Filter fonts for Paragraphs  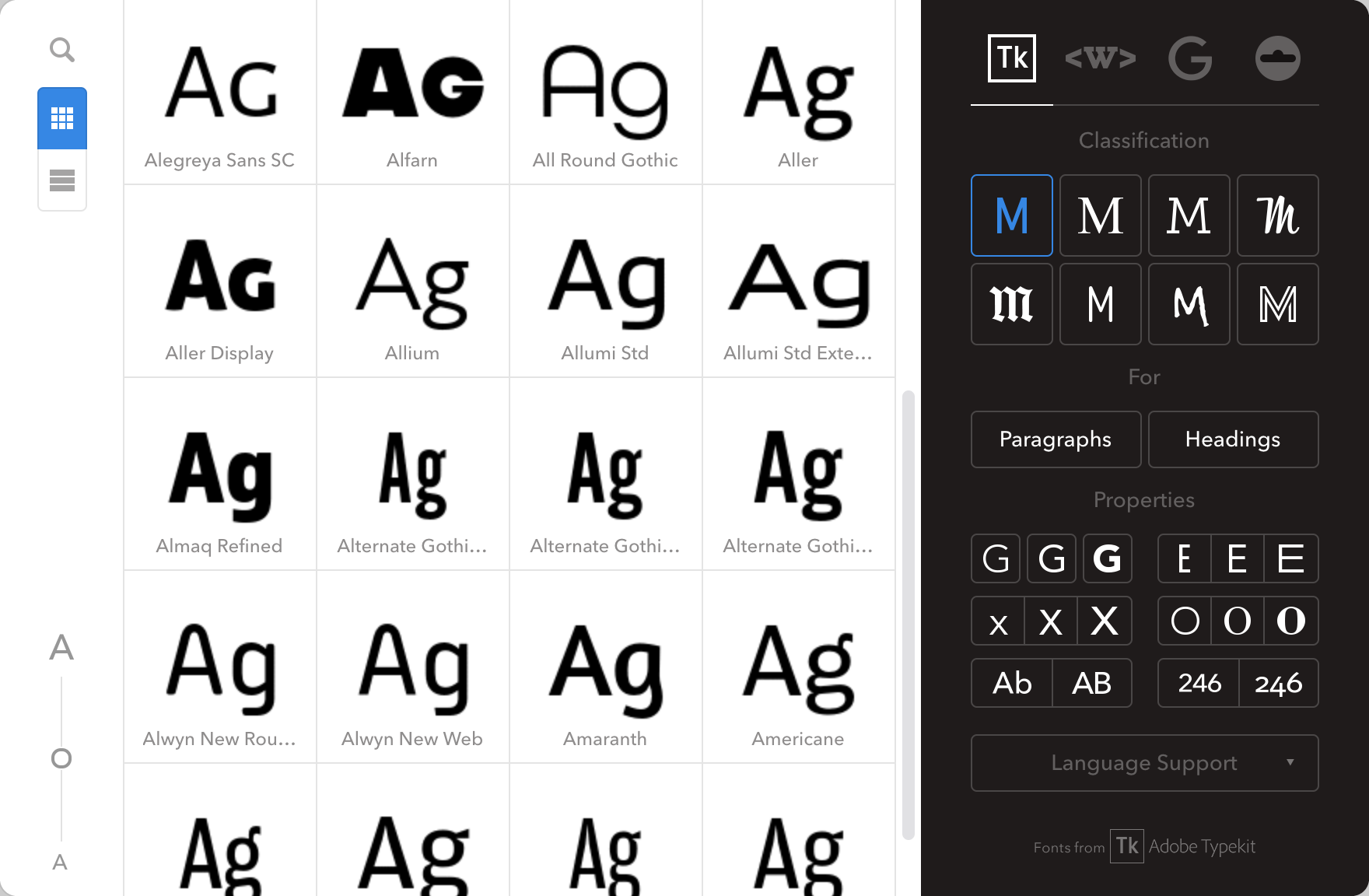pyautogui.click(x=1056, y=439)
